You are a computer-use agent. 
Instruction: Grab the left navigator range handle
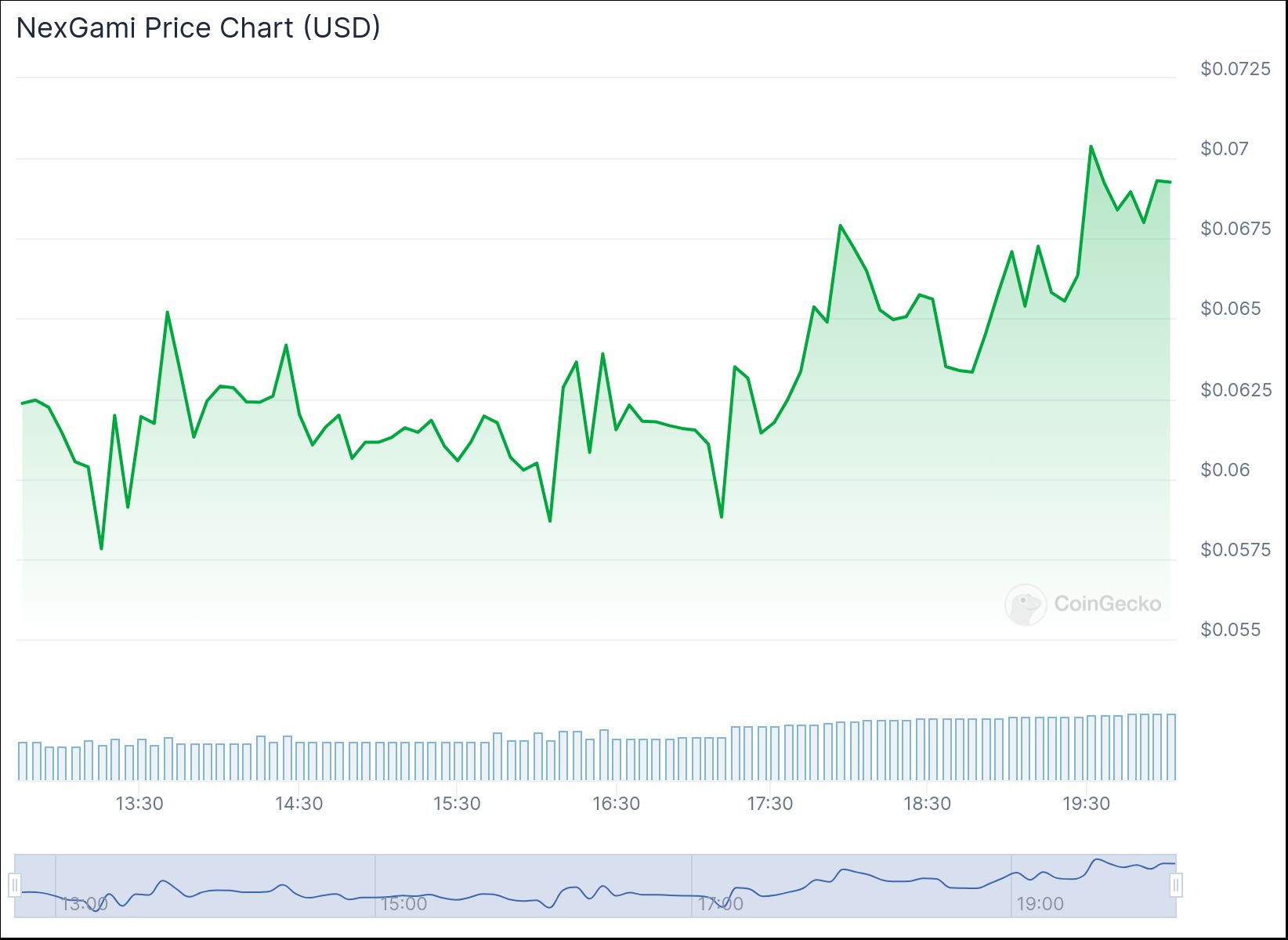pos(14,885)
